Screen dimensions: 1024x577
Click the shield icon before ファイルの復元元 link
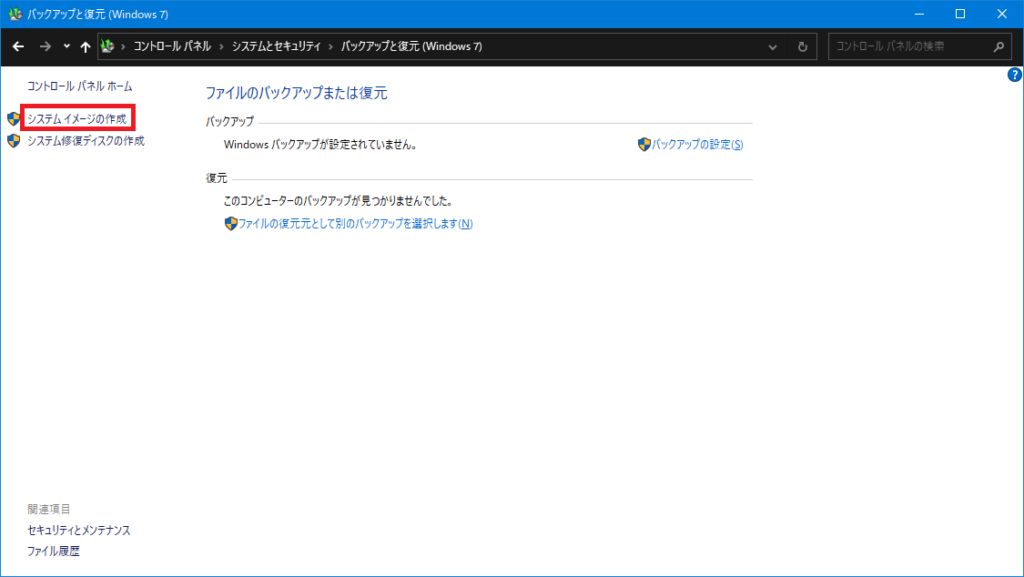pos(231,224)
